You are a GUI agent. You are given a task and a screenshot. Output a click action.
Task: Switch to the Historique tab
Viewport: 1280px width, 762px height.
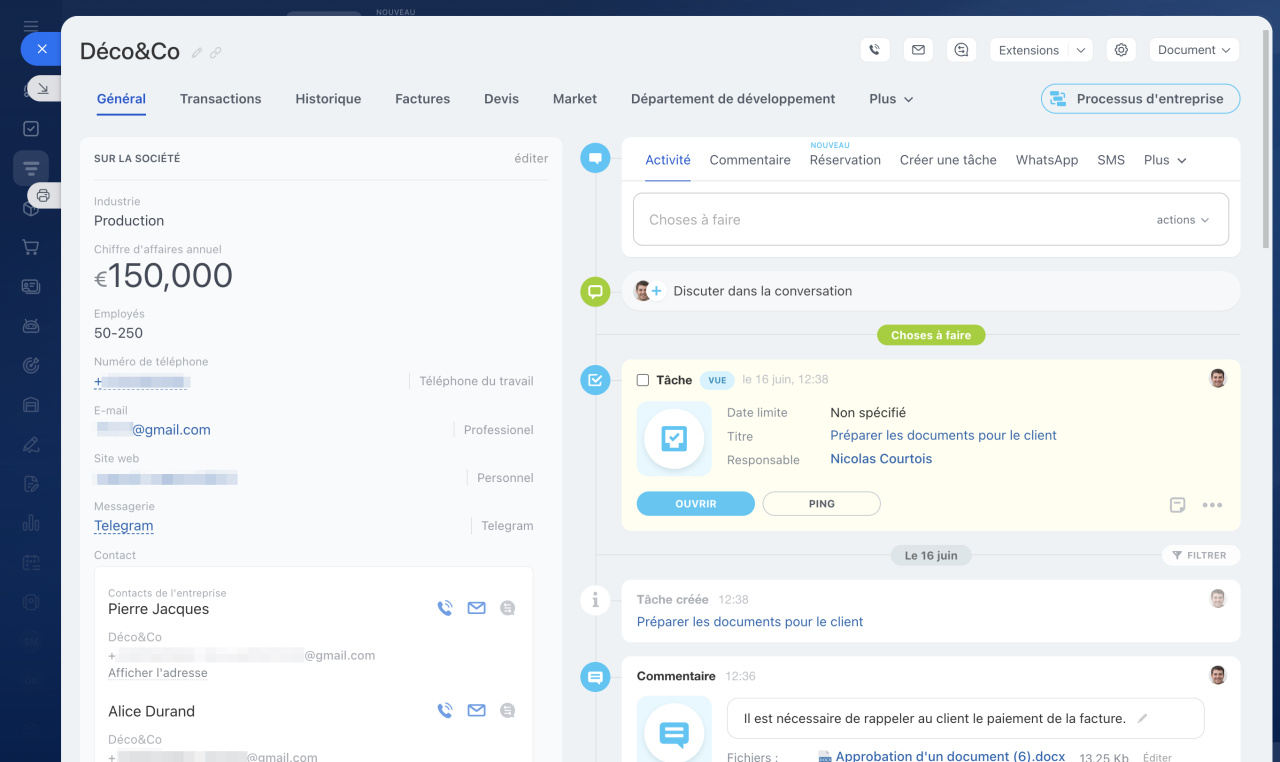point(328,99)
